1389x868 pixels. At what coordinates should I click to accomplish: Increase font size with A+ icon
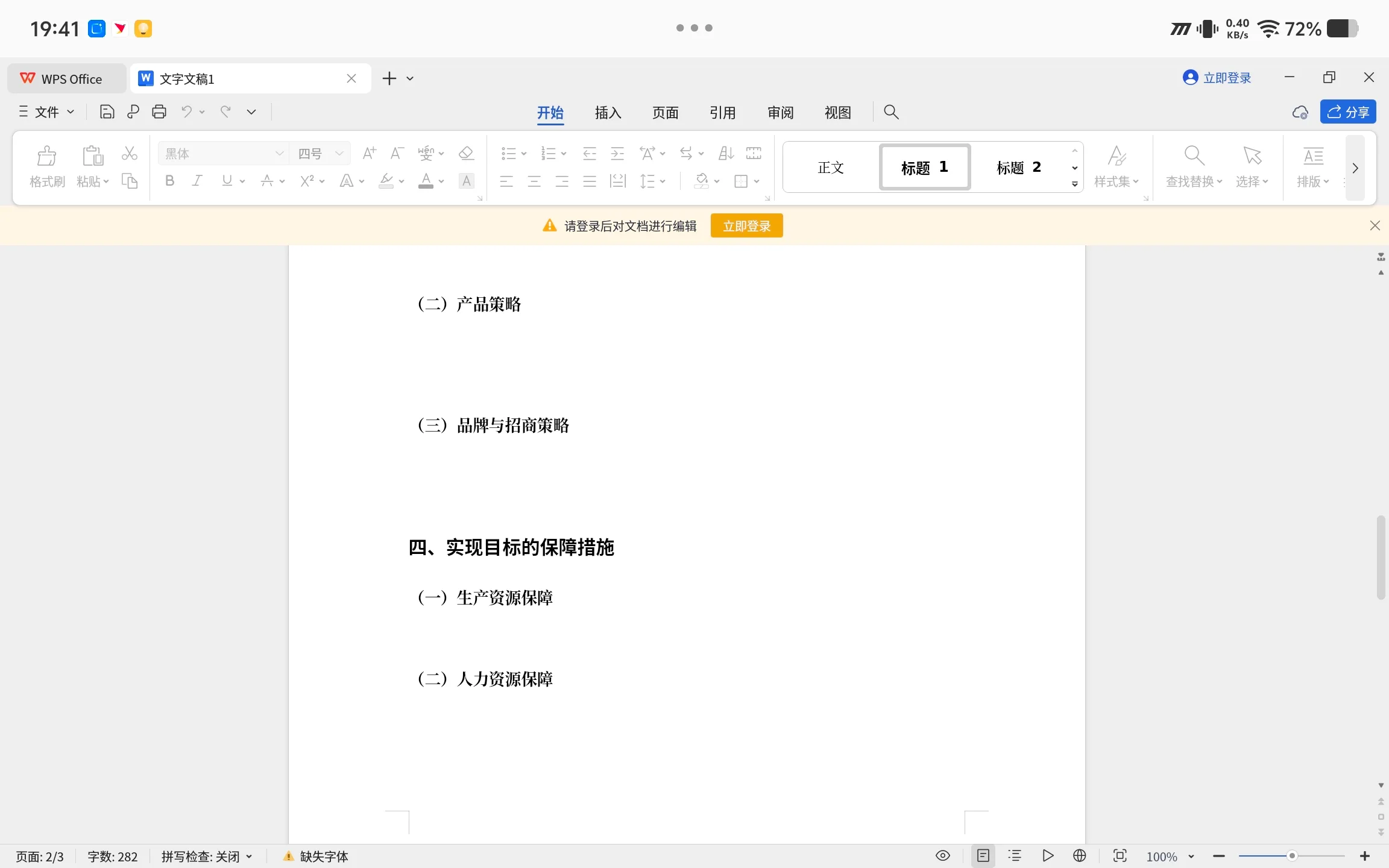click(370, 153)
